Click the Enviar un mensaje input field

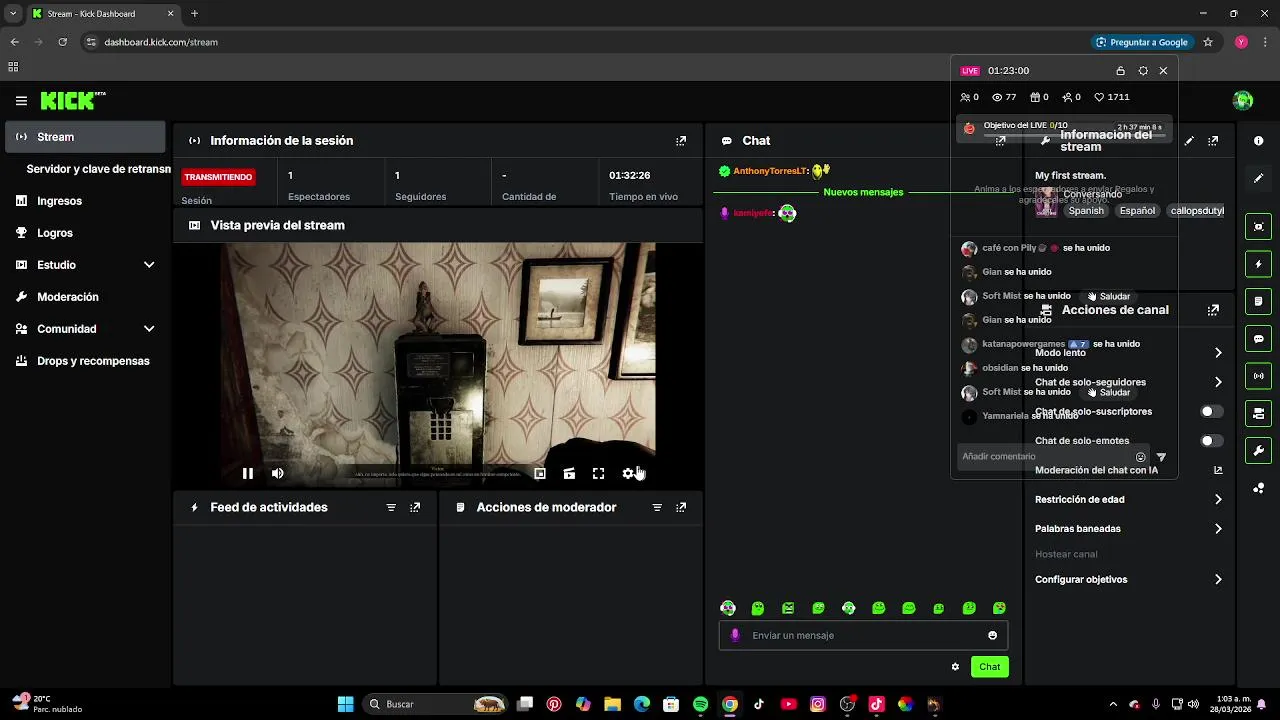[x=863, y=635]
